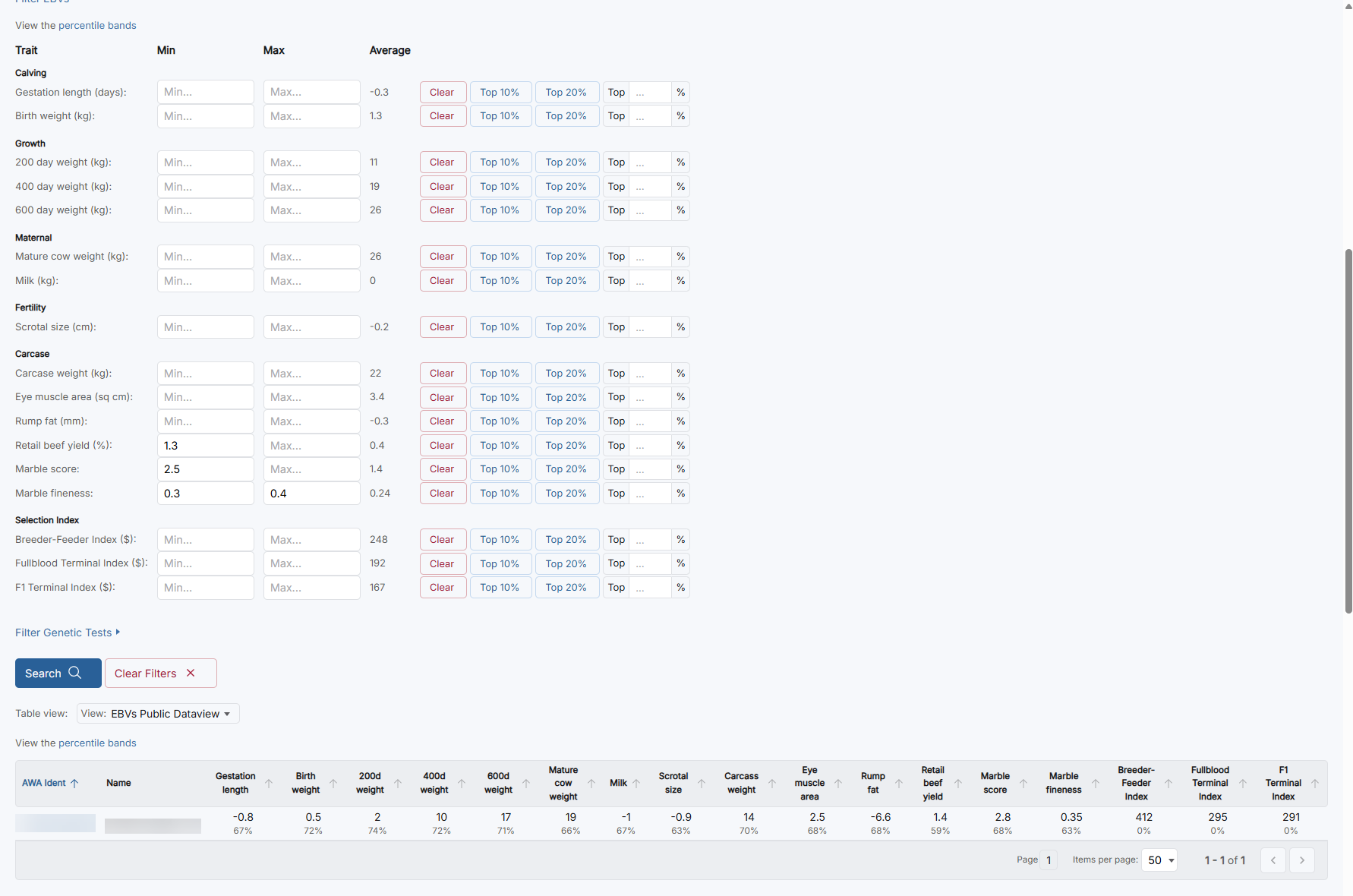Apply Top 20% for Breeder-Feeder Index
The image size is (1353, 896).
(x=566, y=540)
